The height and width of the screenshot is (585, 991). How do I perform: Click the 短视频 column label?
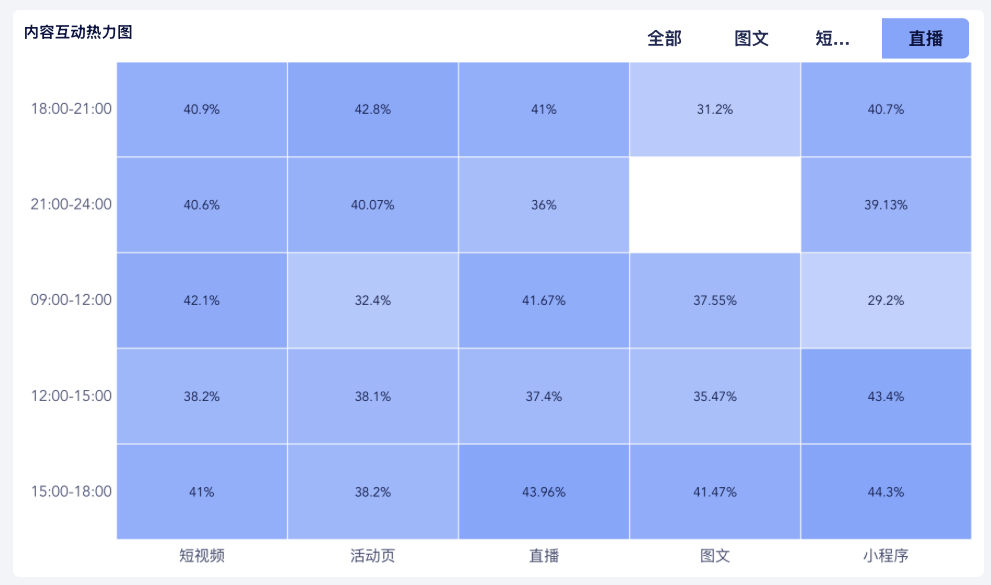[x=202, y=556]
